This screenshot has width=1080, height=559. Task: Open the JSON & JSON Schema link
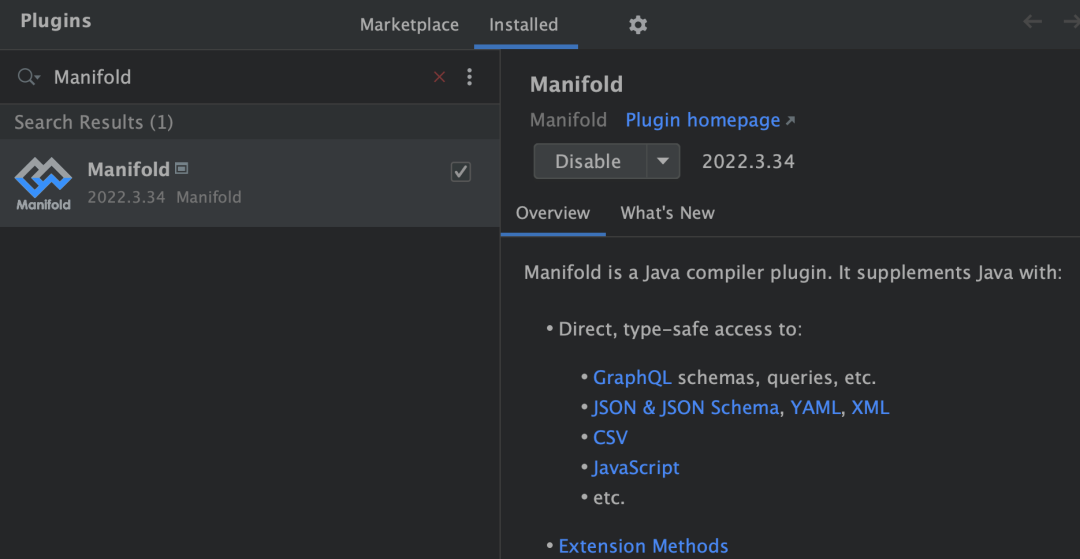pyautogui.click(x=685, y=408)
